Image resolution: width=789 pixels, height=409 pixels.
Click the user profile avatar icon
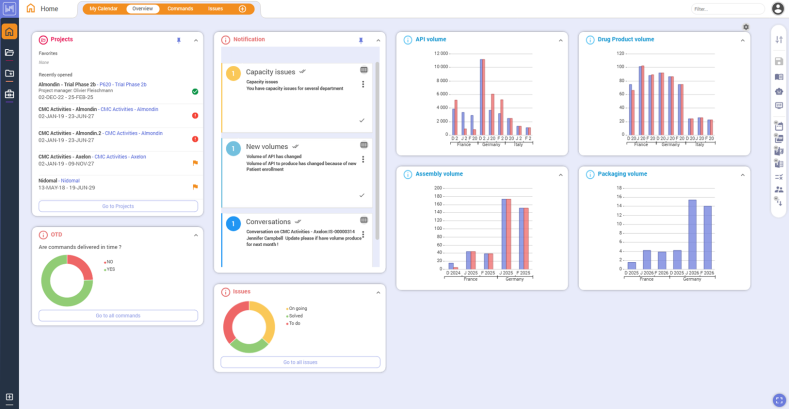[778, 9]
